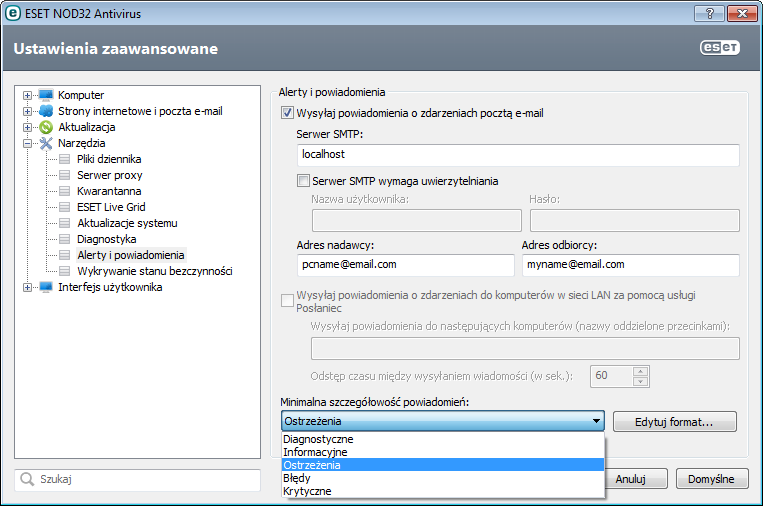Image resolution: width=763 pixels, height=506 pixels.
Task: Click the interval value 60 field
Action: pyautogui.click(x=612, y=376)
